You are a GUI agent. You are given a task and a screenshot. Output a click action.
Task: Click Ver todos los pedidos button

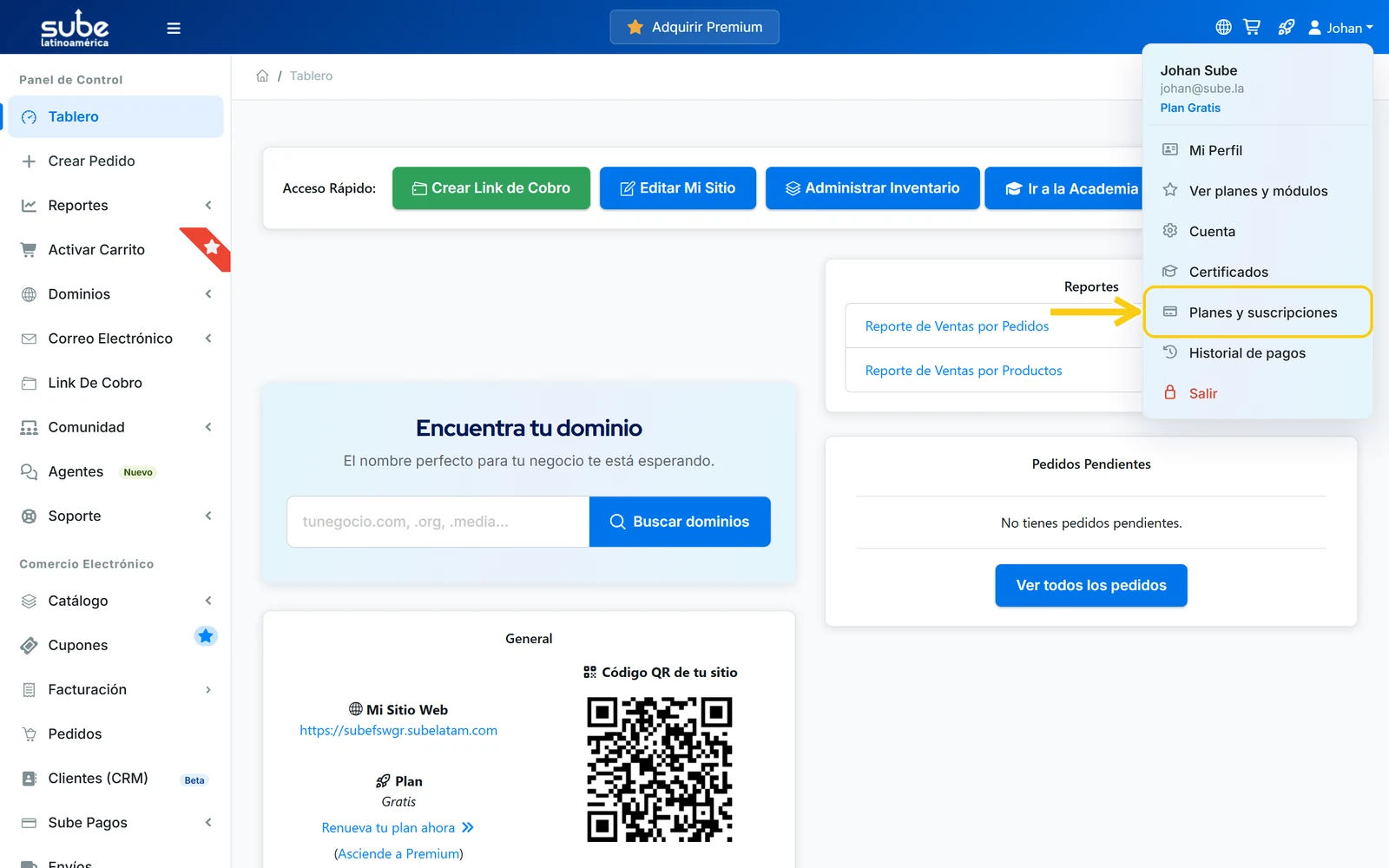point(1091,586)
